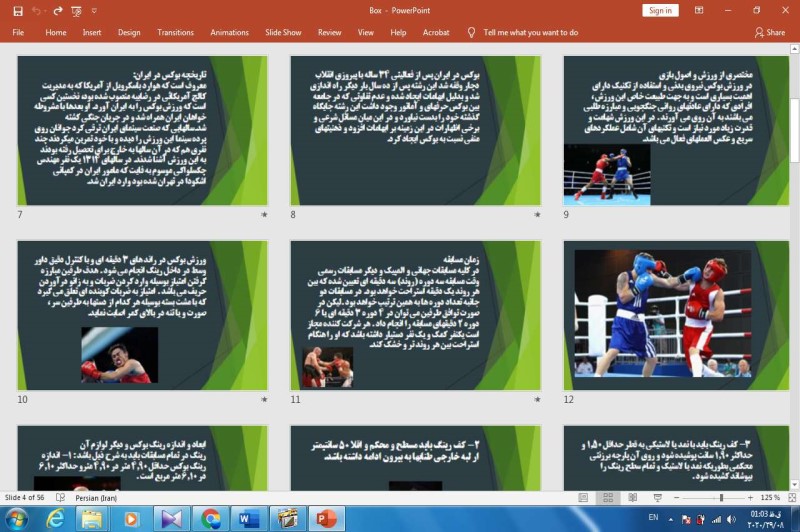
Task: Click the Sign in button
Action: pyautogui.click(x=660, y=10)
